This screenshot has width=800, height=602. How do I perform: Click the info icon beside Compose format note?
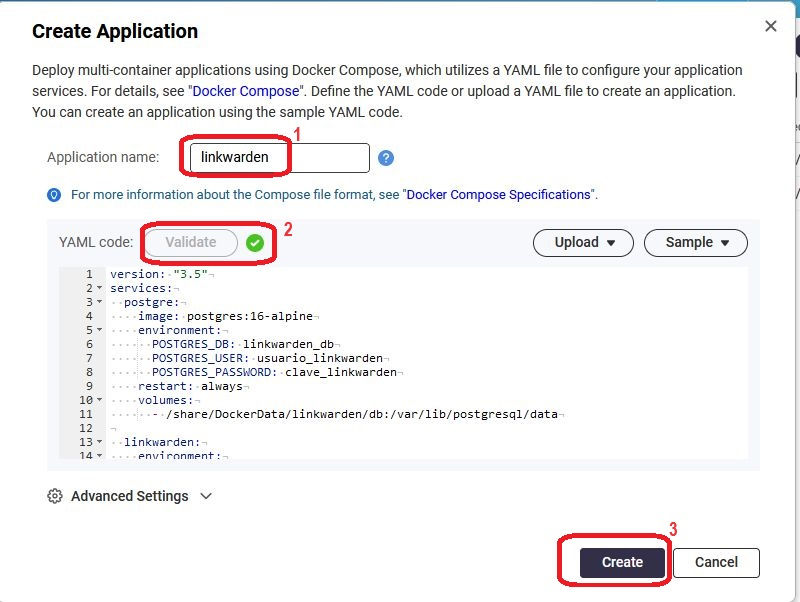click(x=54, y=195)
